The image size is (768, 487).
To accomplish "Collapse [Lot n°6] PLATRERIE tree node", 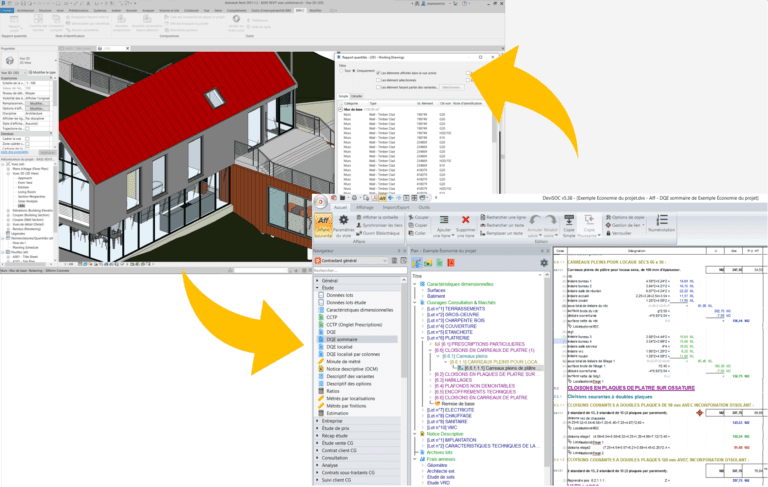I will pos(423,338).
